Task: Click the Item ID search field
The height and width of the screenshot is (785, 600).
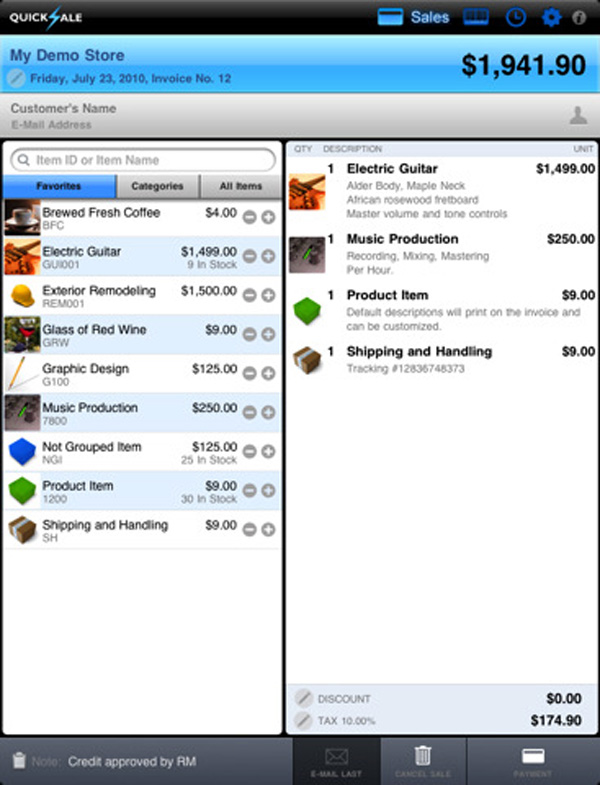Action: (x=143, y=160)
